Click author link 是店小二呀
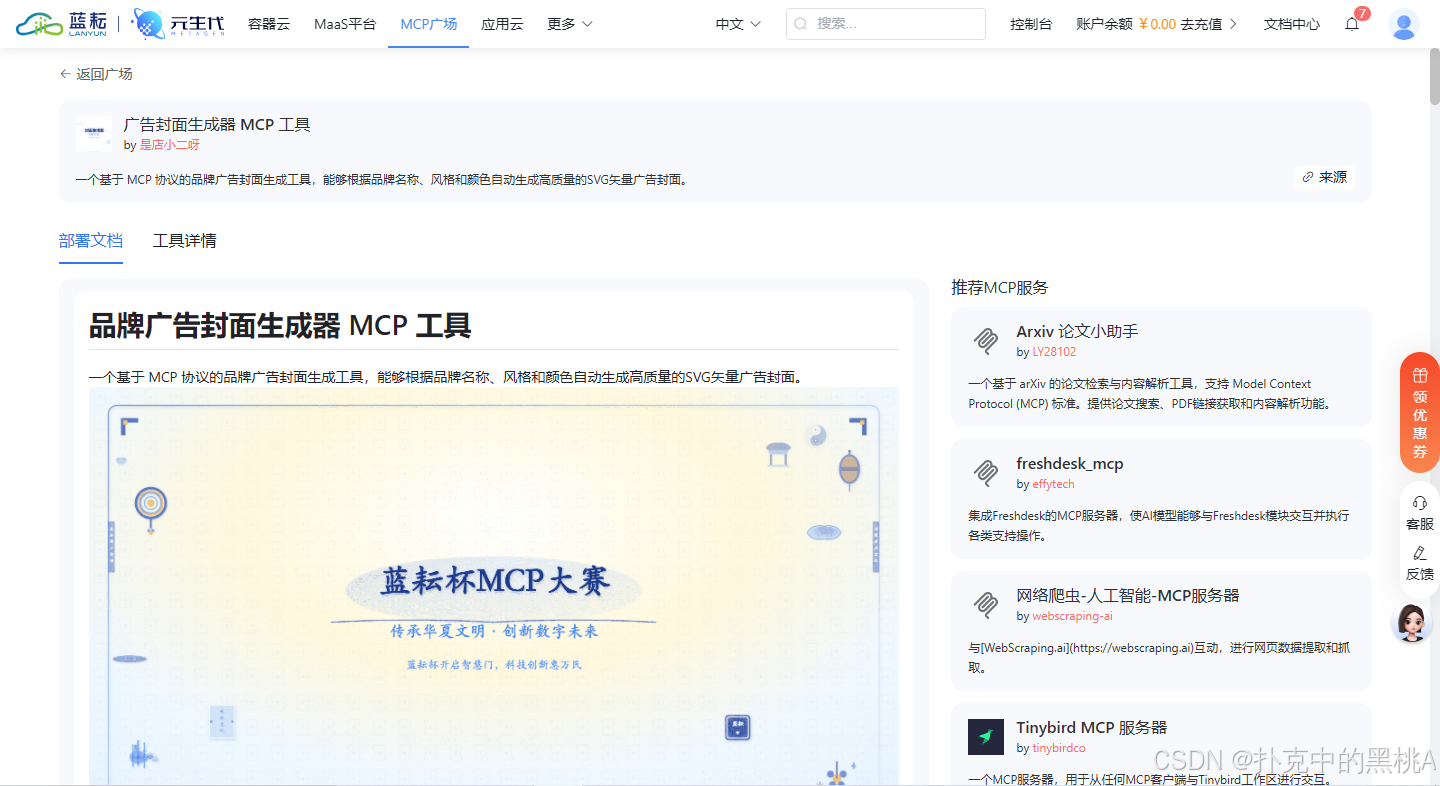The image size is (1440, 786). pyautogui.click(x=169, y=145)
